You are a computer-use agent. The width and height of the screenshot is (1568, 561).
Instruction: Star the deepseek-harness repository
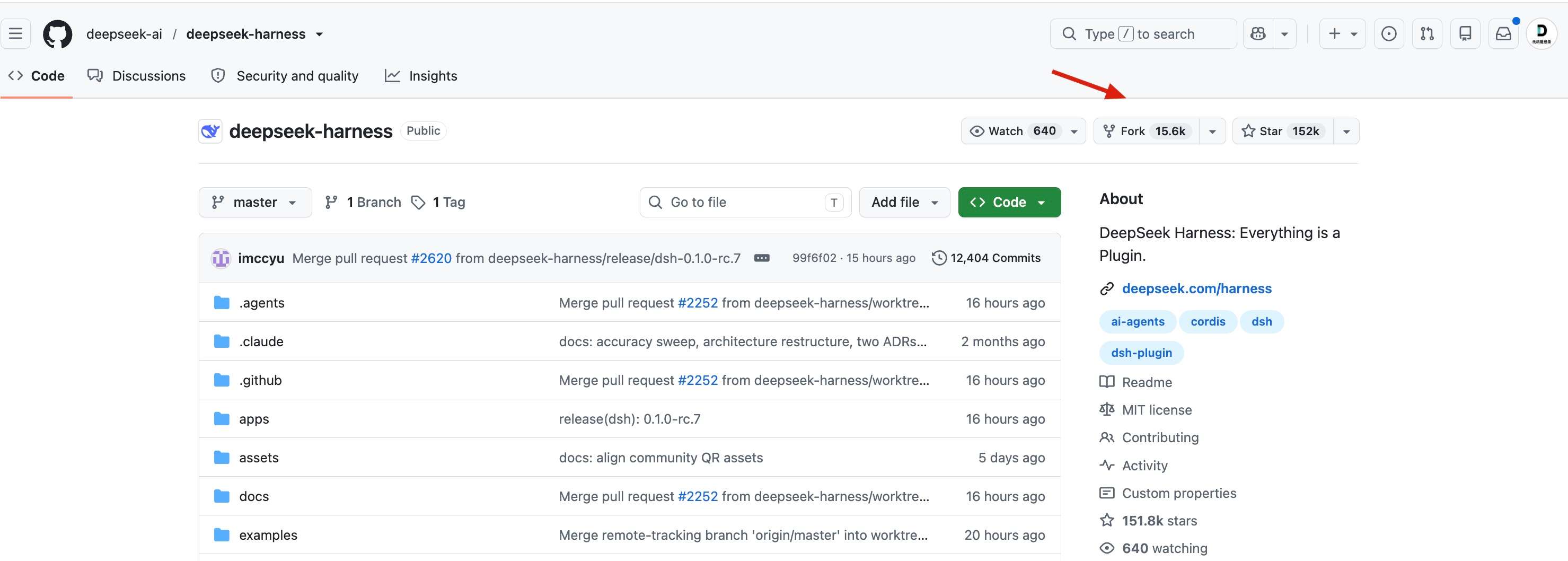click(1283, 131)
